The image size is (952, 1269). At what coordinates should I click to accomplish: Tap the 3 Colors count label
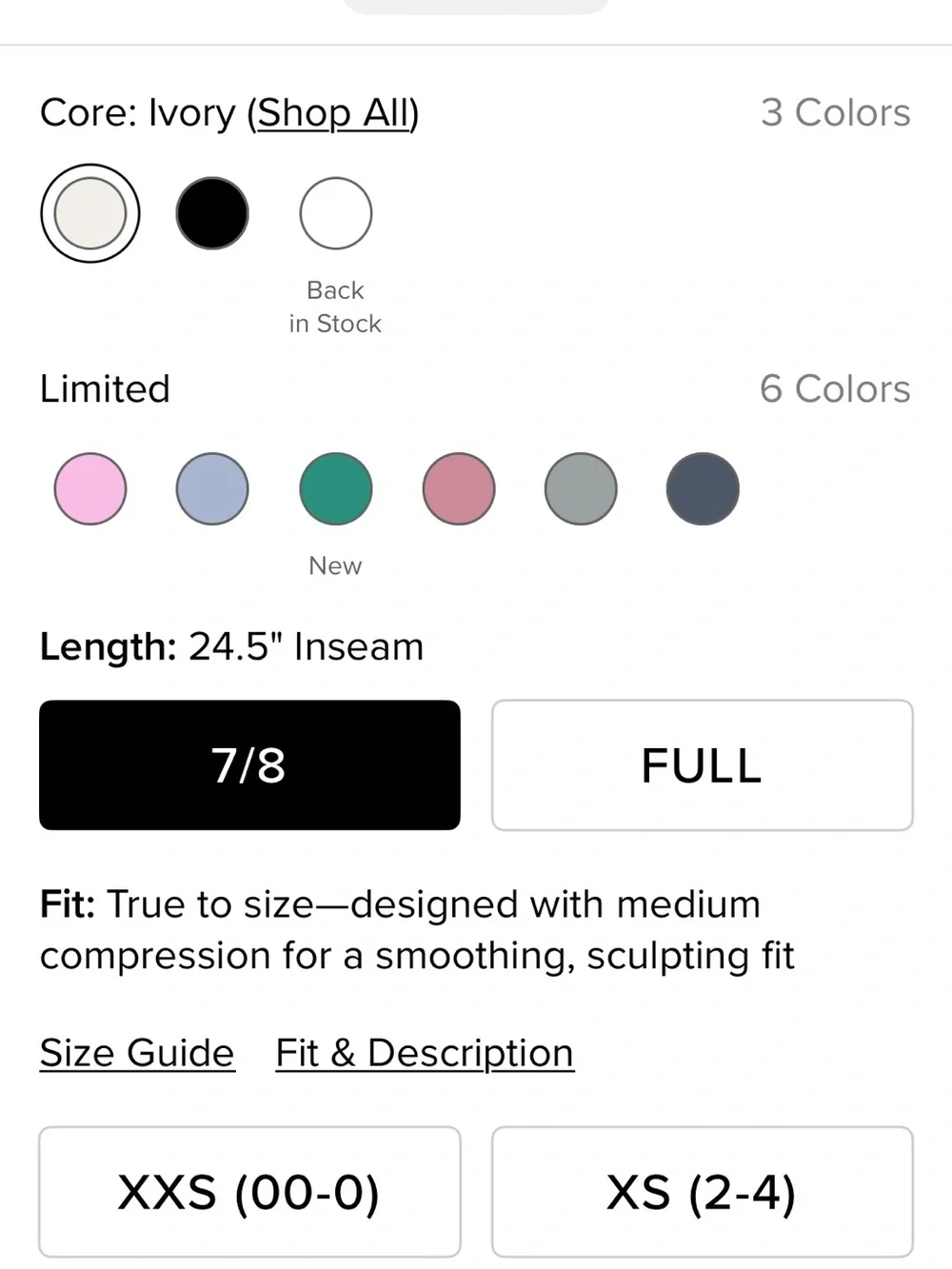[x=835, y=112]
